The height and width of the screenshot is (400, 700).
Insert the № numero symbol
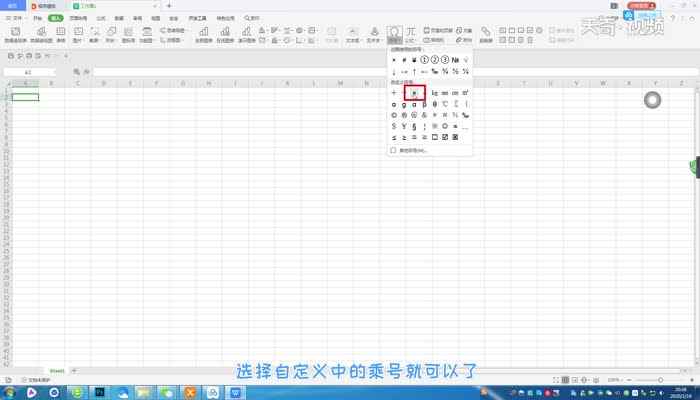(x=455, y=60)
